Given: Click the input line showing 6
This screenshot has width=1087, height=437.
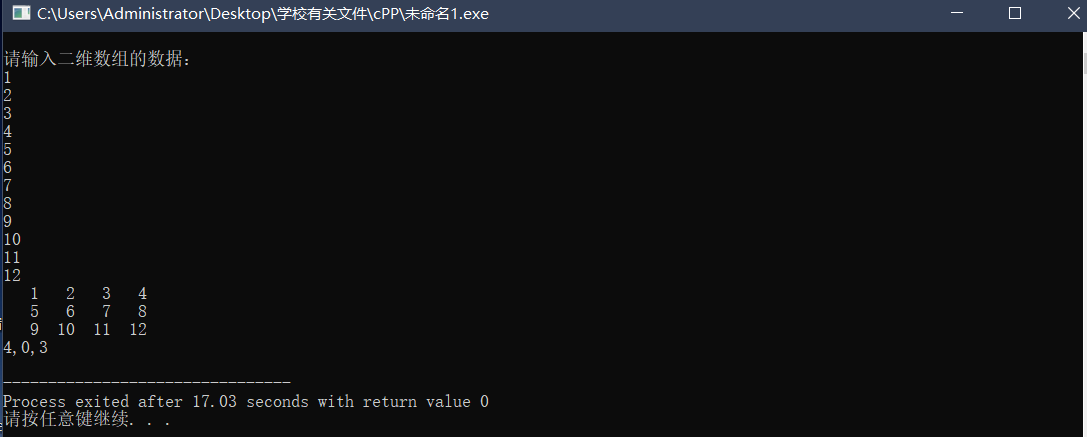Looking at the screenshot, I should point(8,167).
